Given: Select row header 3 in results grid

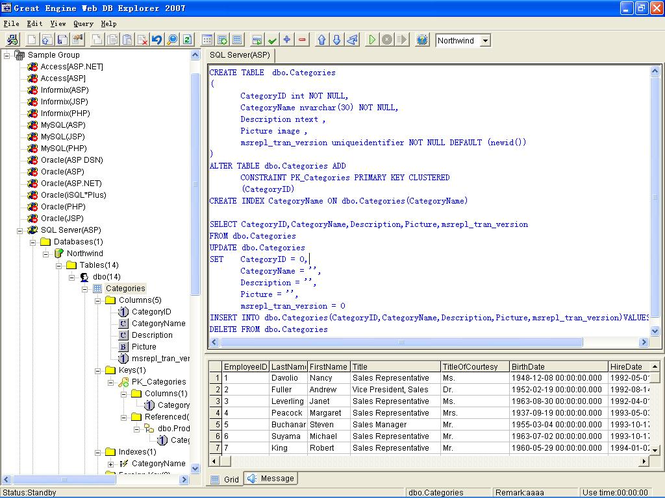Looking at the screenshot, I should click(215, 401).
